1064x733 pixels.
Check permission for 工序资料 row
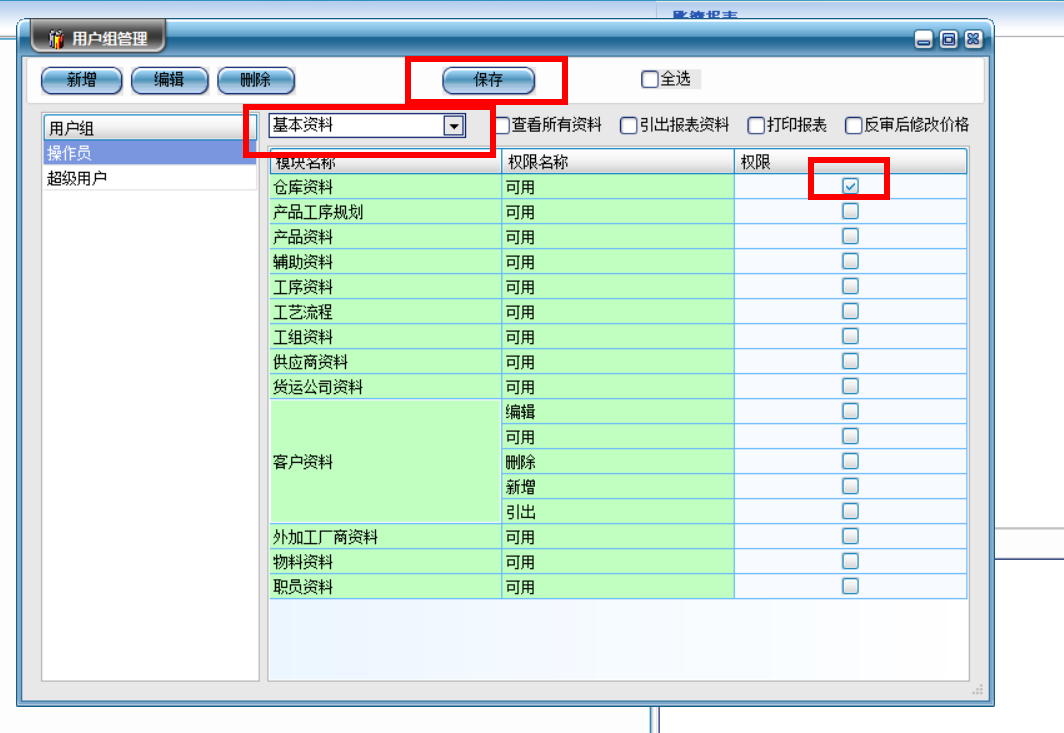pos(850,286)
